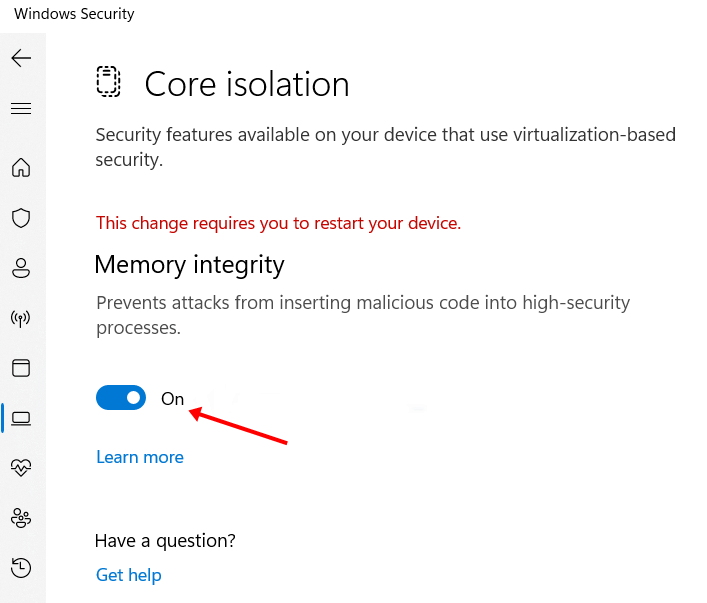Go to Account protection person icon
707x603 pixels.
pyautogui.click(x=21, y=268)
